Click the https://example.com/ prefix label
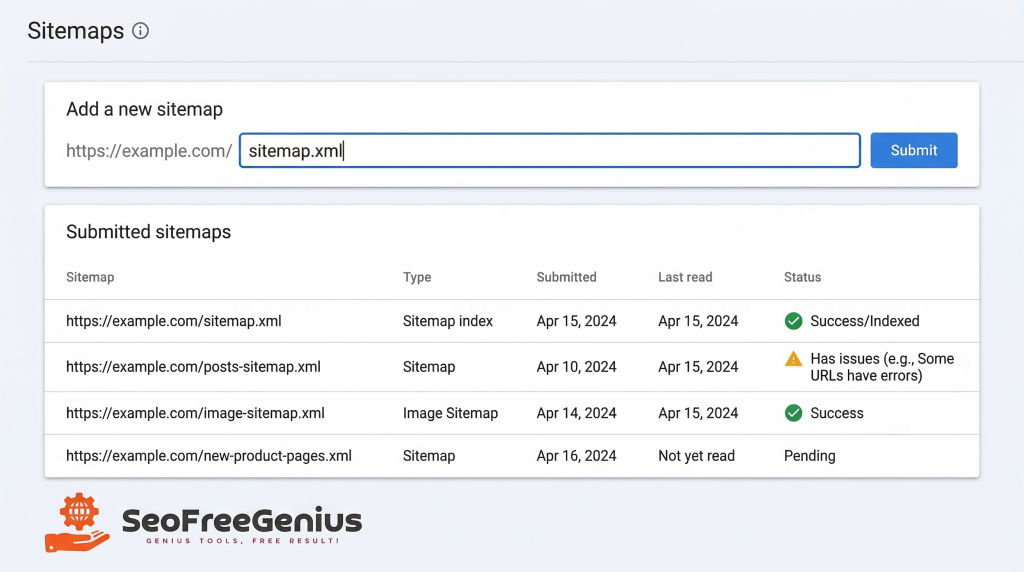This screenshot has height=572, width=1024. (x=149, y=151)
